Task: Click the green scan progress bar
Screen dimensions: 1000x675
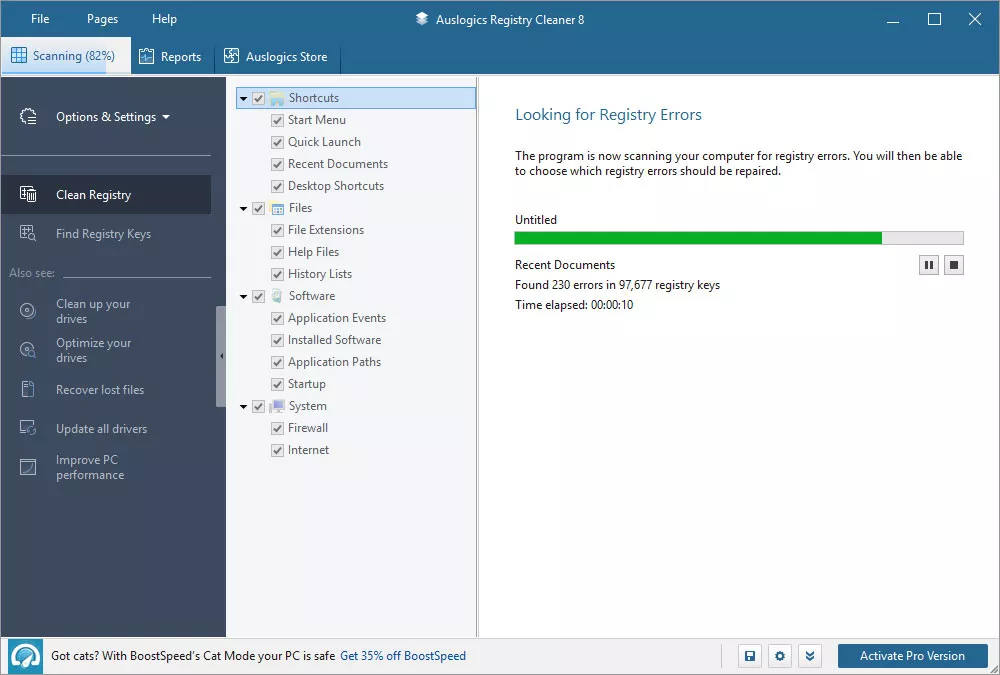Action: click(739, 238)
